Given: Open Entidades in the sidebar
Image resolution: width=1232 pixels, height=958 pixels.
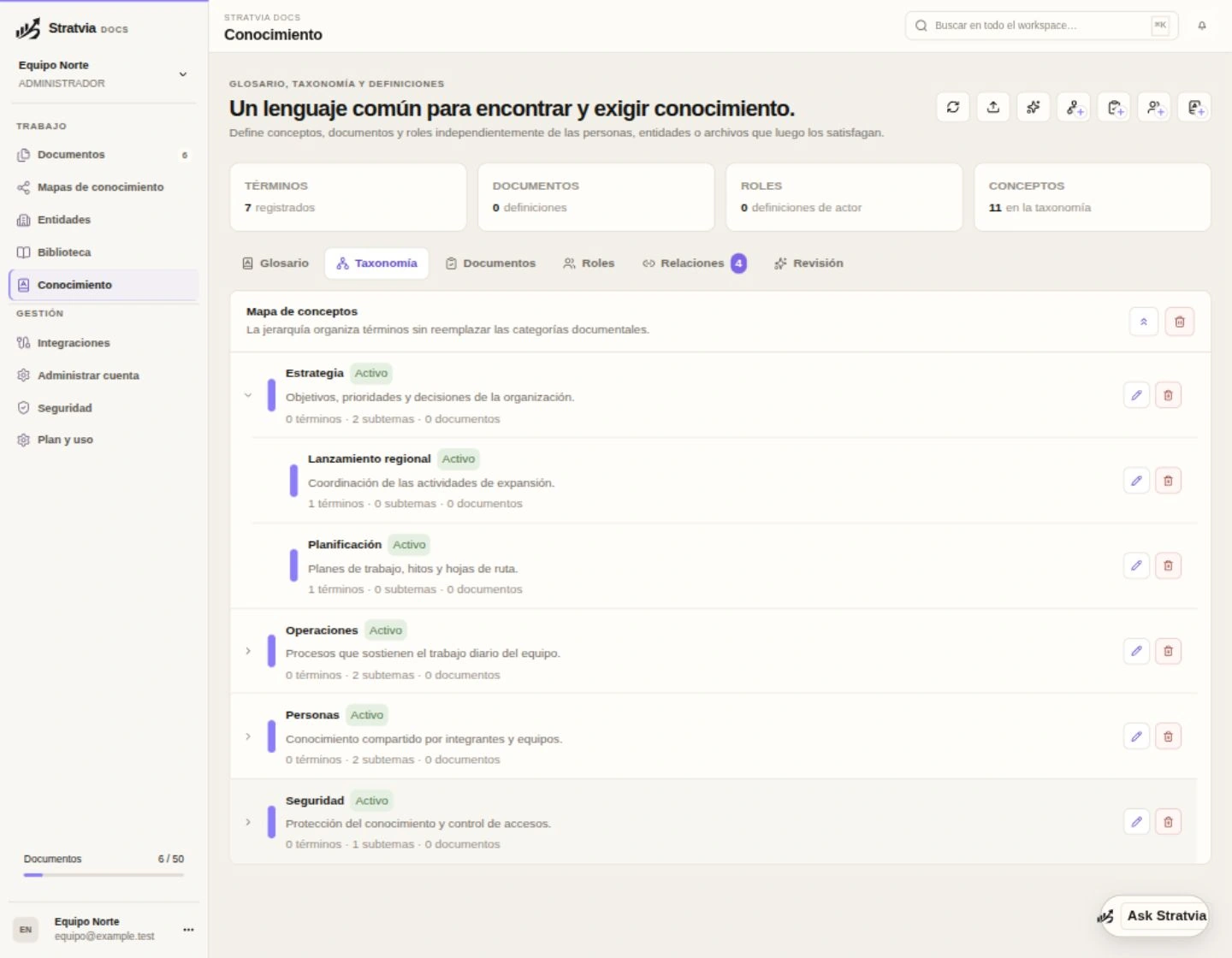Looking at the screenshot, I should click(x=104, y=220).
